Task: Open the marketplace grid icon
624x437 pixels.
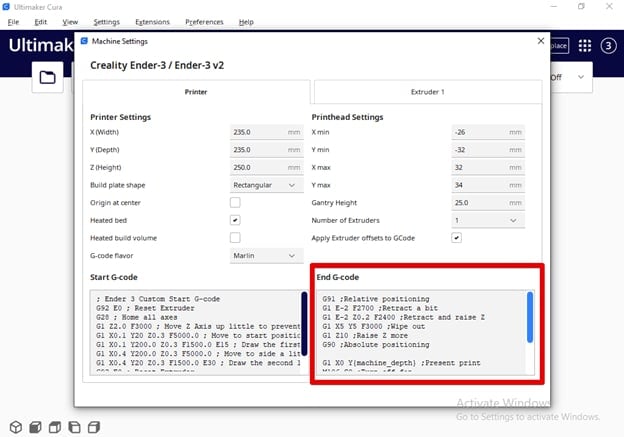Action: 585,46
